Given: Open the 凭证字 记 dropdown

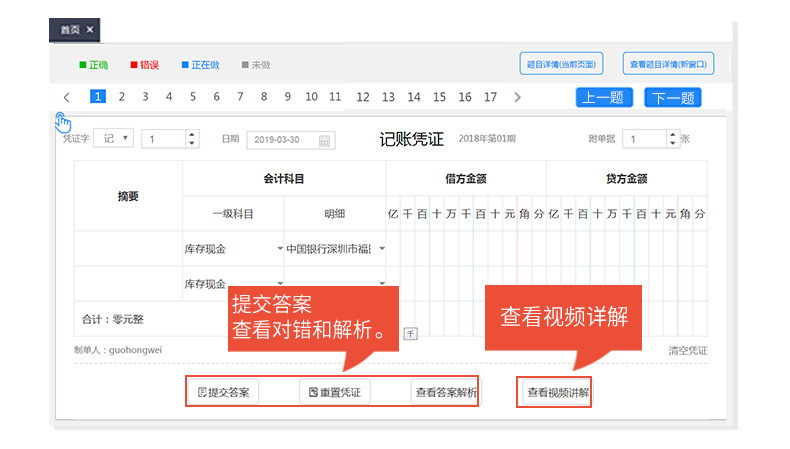Looking at the screenshot, I should click(x=114, y=138).
